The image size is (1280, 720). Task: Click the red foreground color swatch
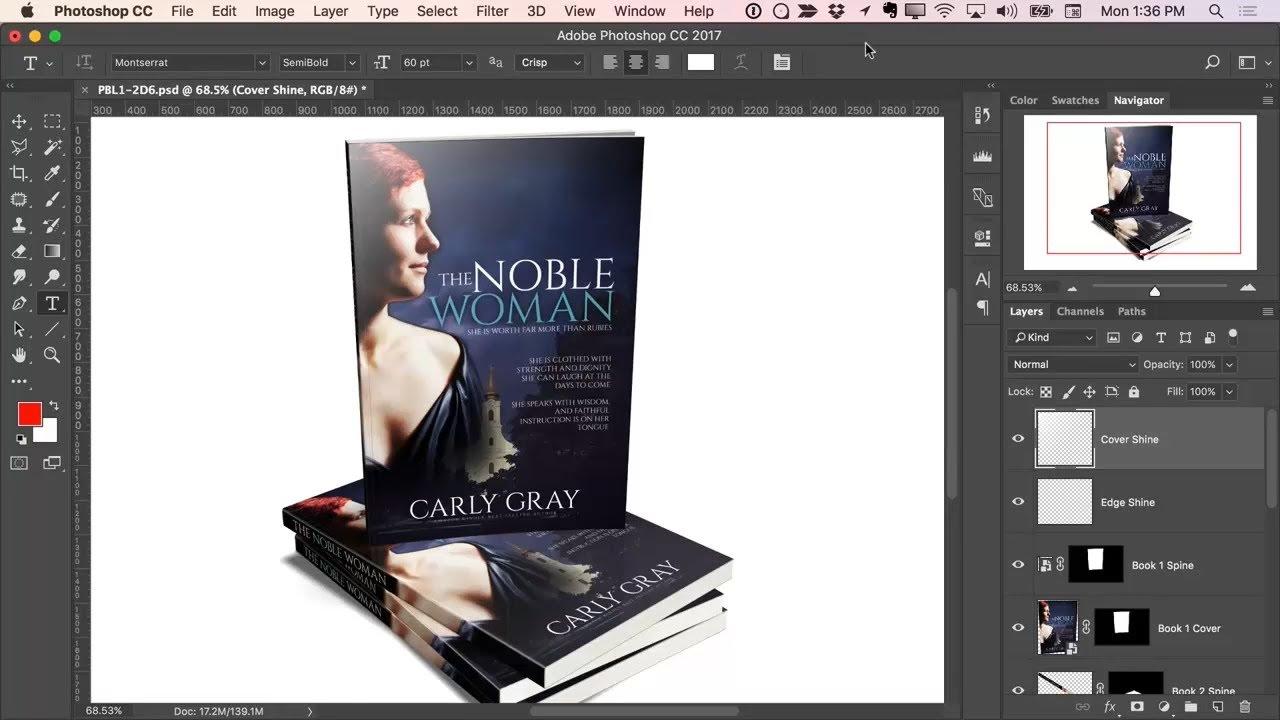tap(29, 414)
